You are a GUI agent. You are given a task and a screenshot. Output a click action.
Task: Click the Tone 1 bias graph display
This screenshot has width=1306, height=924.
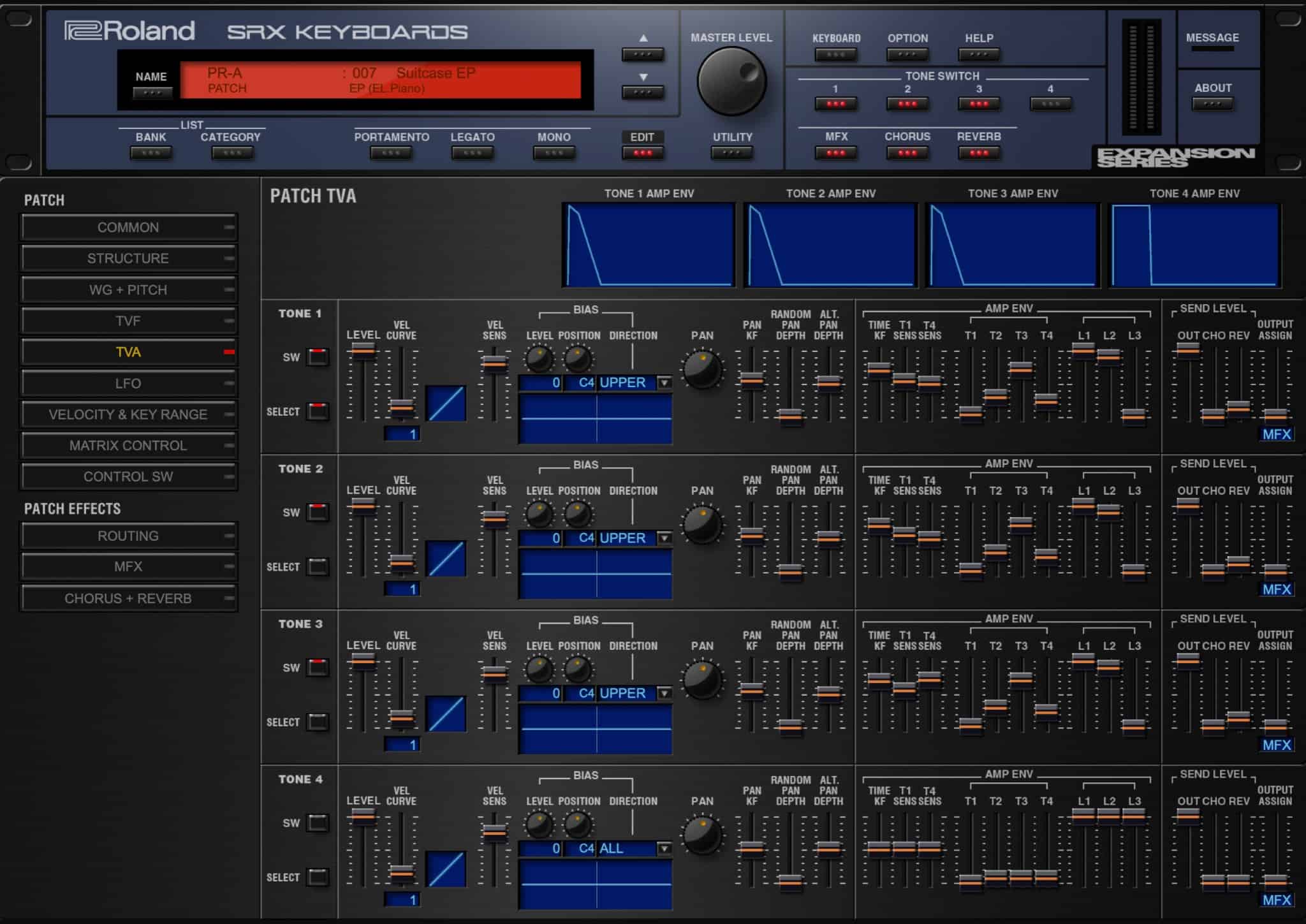click(596, 418)
